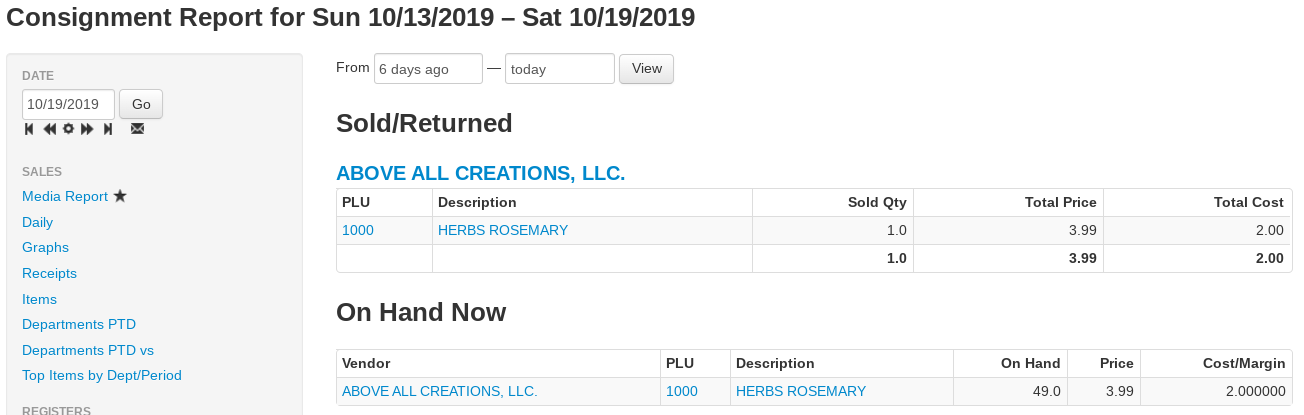This screenshot has width=1304, height=415.
Task: Click the skip-to-first date icon
Action: point(29,129)
